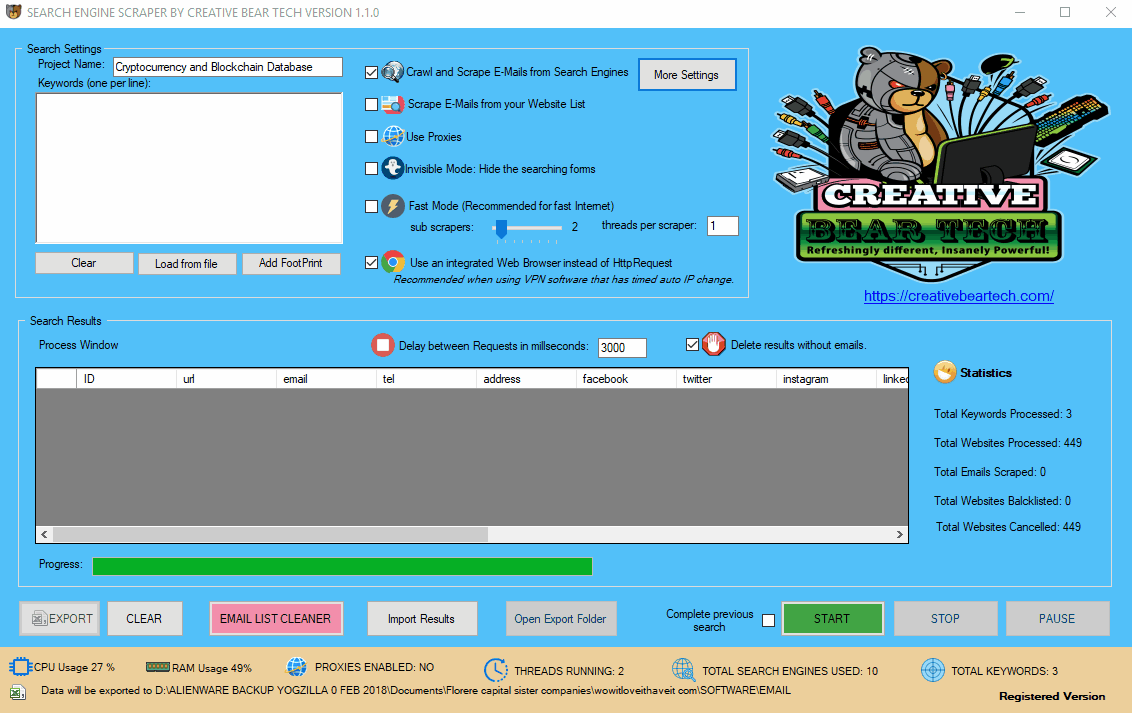Image resolution: width=1132 pixels, height=713 pixels.
Task: Click the red hand delete-results icon
Action: (x=713, y=344)
